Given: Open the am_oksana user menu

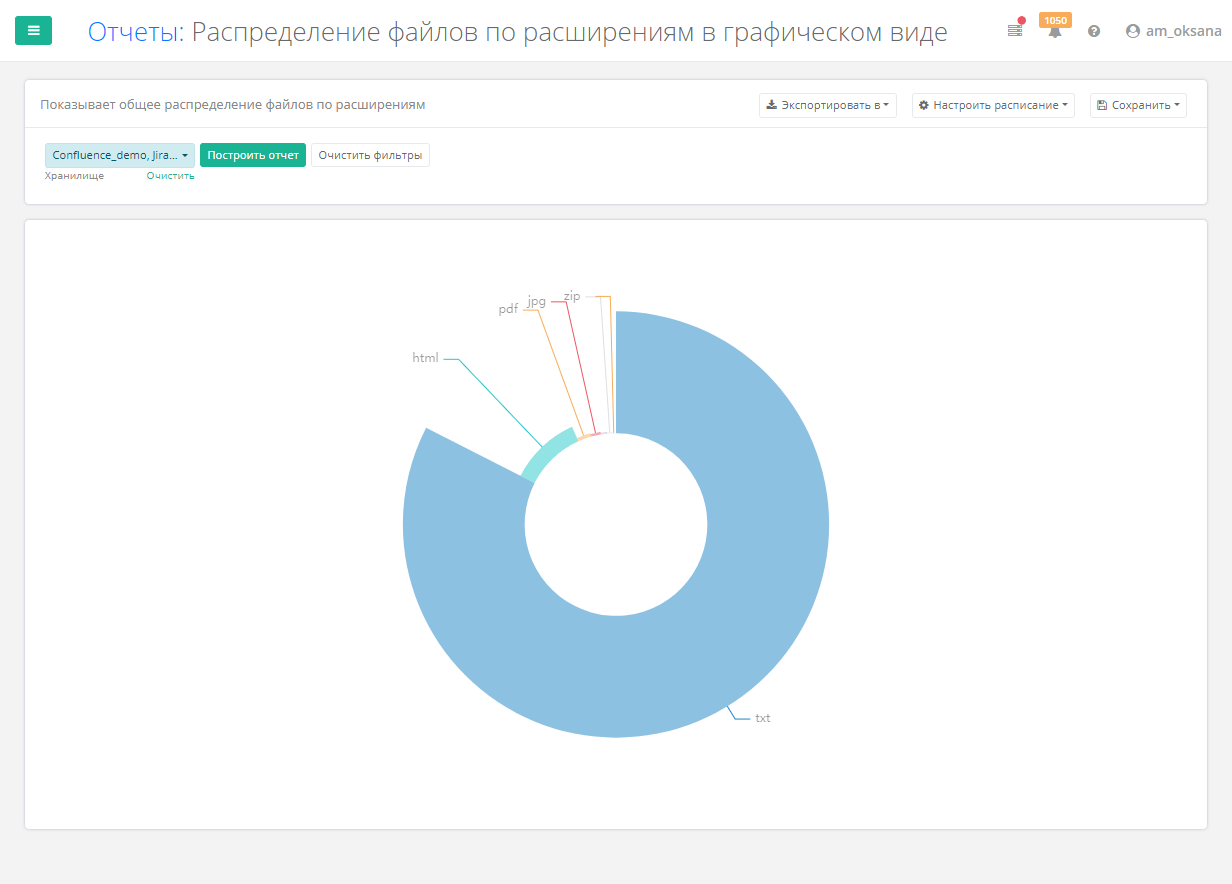Looking at the screenshot, I should [1173, 31].
